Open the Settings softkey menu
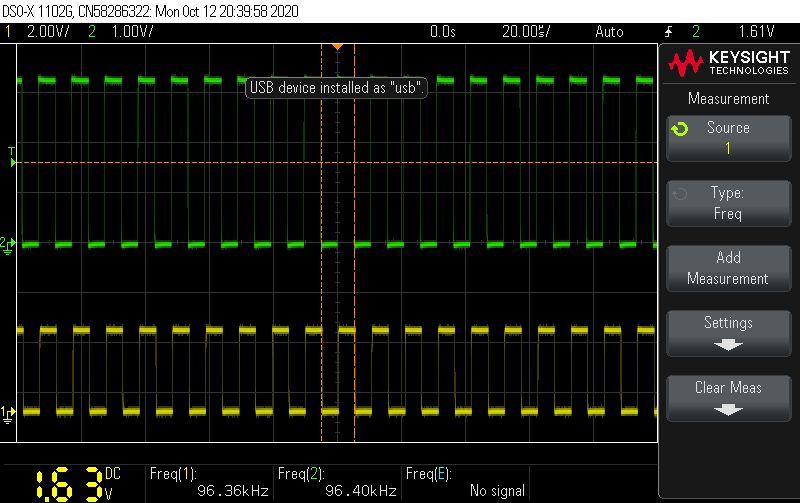 729,333
